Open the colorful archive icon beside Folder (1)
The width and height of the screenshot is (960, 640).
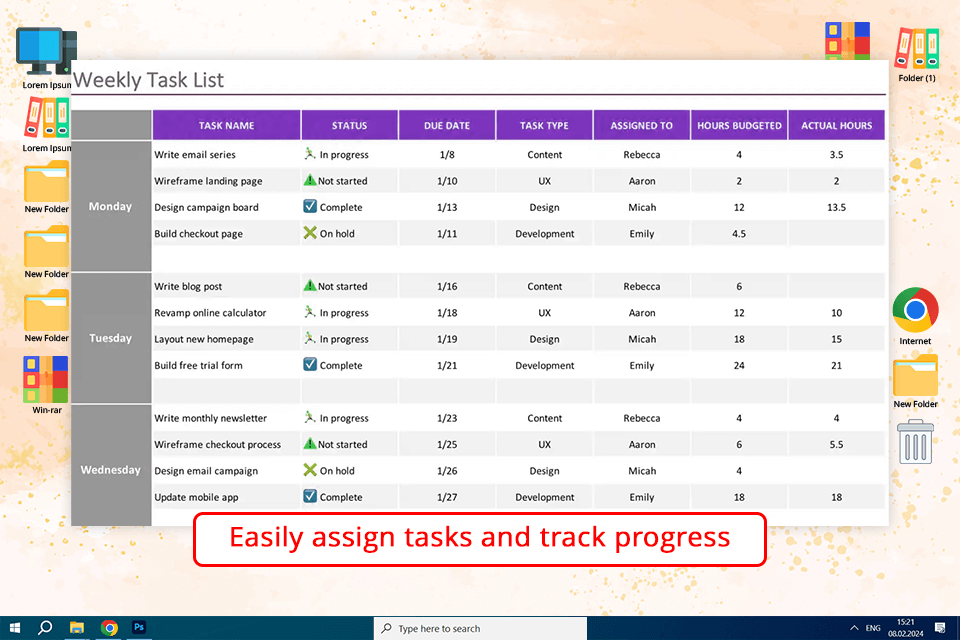[847, 40]
